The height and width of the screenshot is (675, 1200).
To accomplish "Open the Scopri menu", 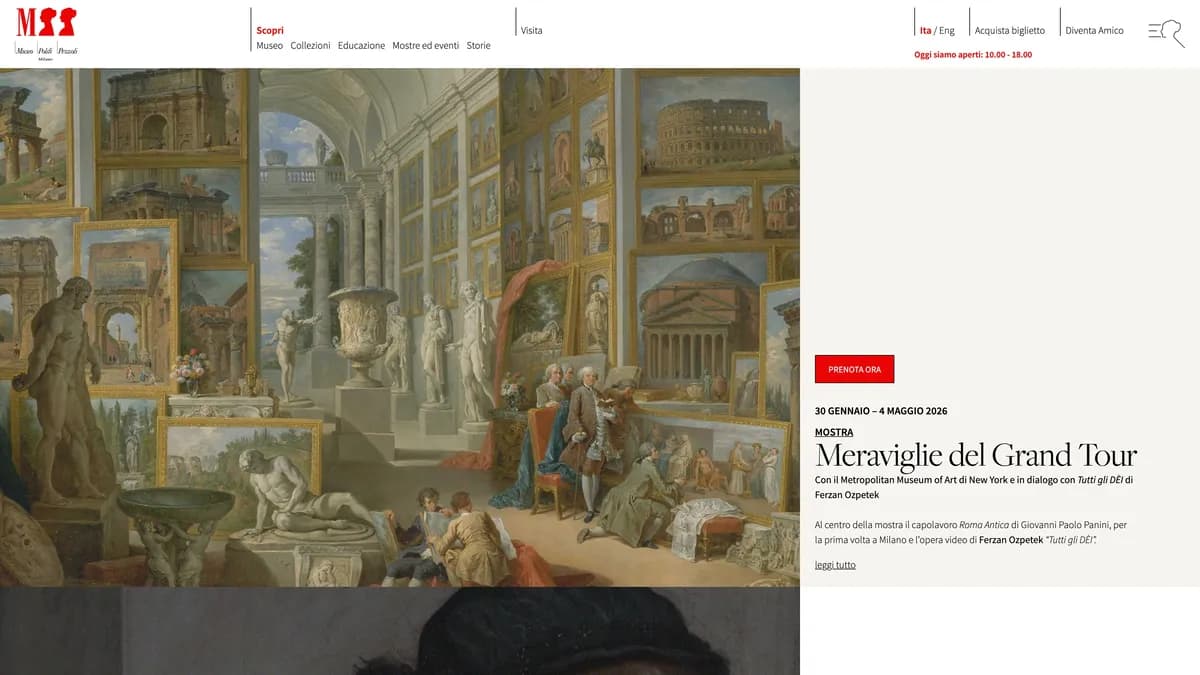I will (270, 30).
